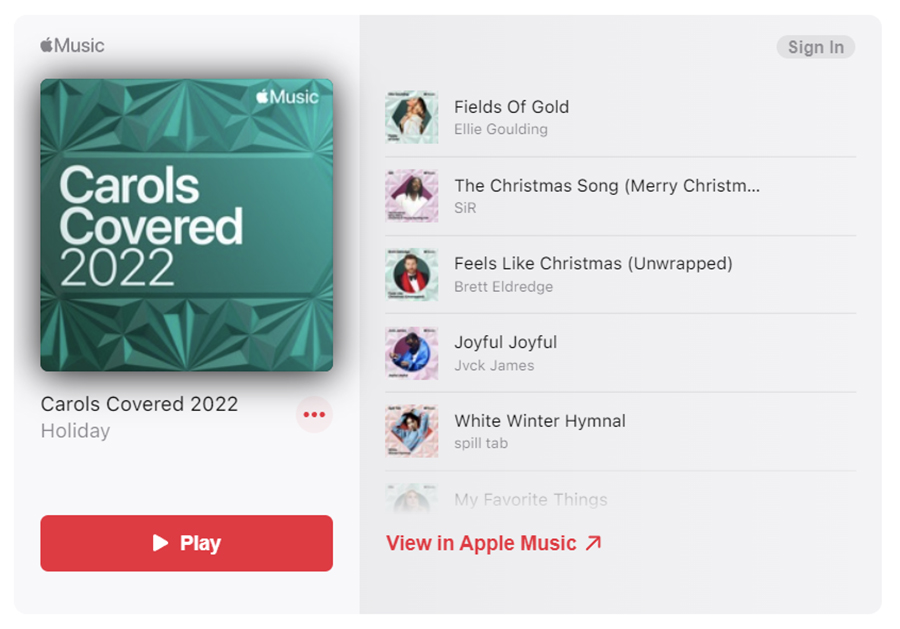The width and height of the screenshot is (900, 629).
Task: Open the three-dot more options menu
Action: (x=314, y=415)
